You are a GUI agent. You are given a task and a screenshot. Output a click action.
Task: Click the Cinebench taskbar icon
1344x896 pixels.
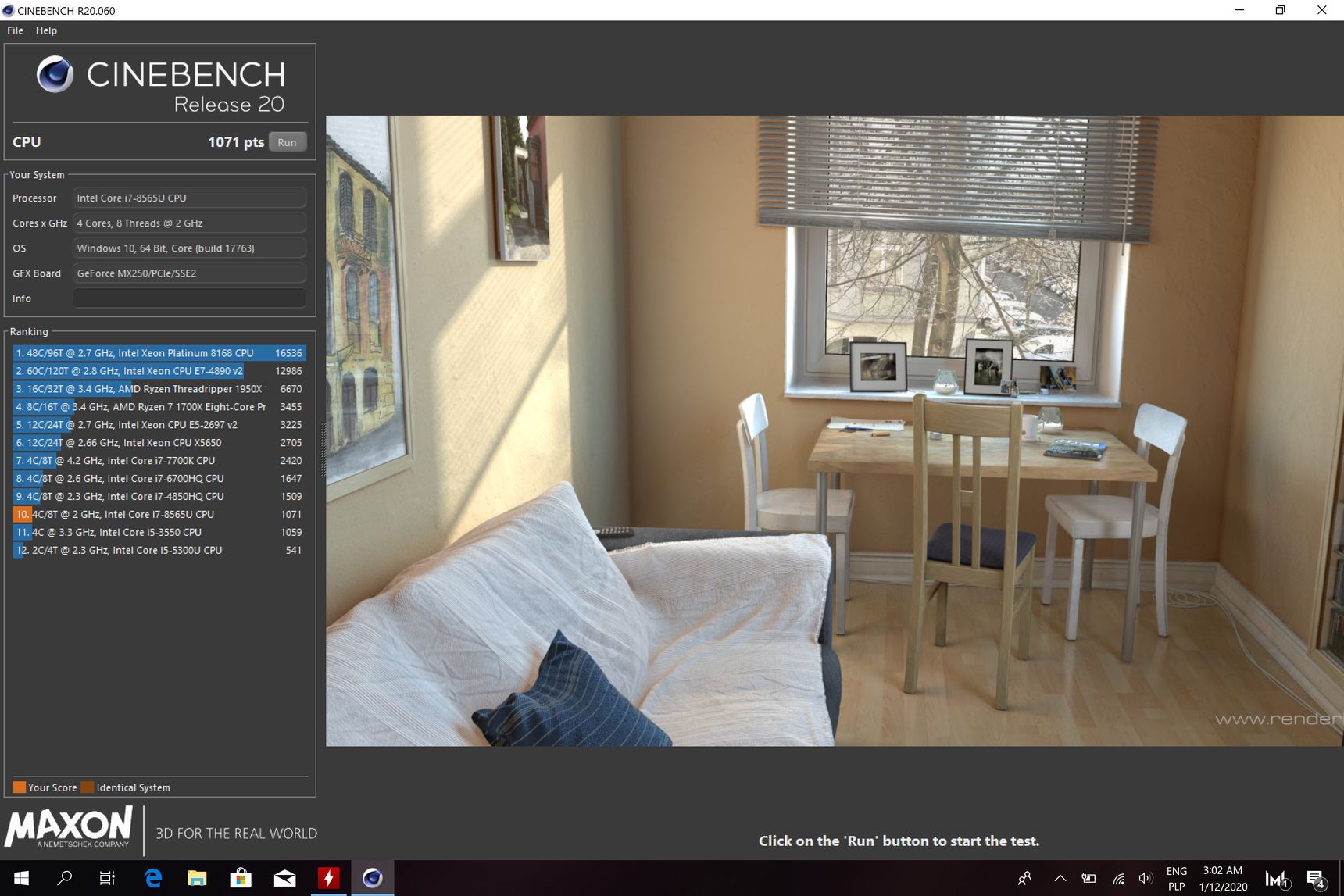372,878
